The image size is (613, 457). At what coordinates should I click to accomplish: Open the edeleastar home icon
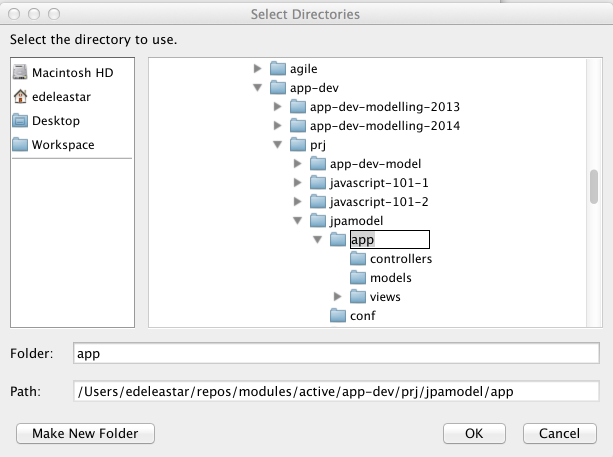20,97
